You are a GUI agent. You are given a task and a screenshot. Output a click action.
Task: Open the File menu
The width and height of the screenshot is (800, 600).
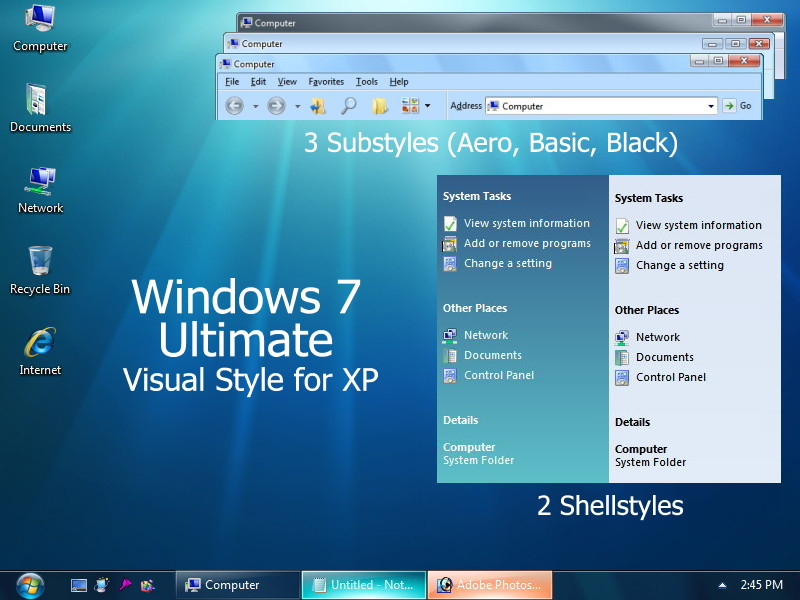pyautogui.click(x=232, y=82)
